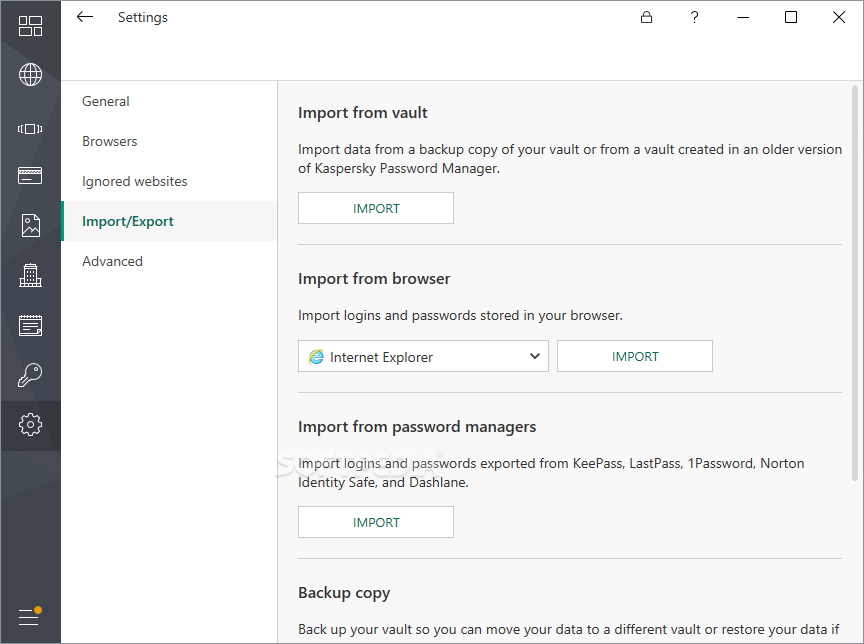Click the 'Import from password managers' heading
This screenshot has height=644, width=864.
[x=417, y=427]
